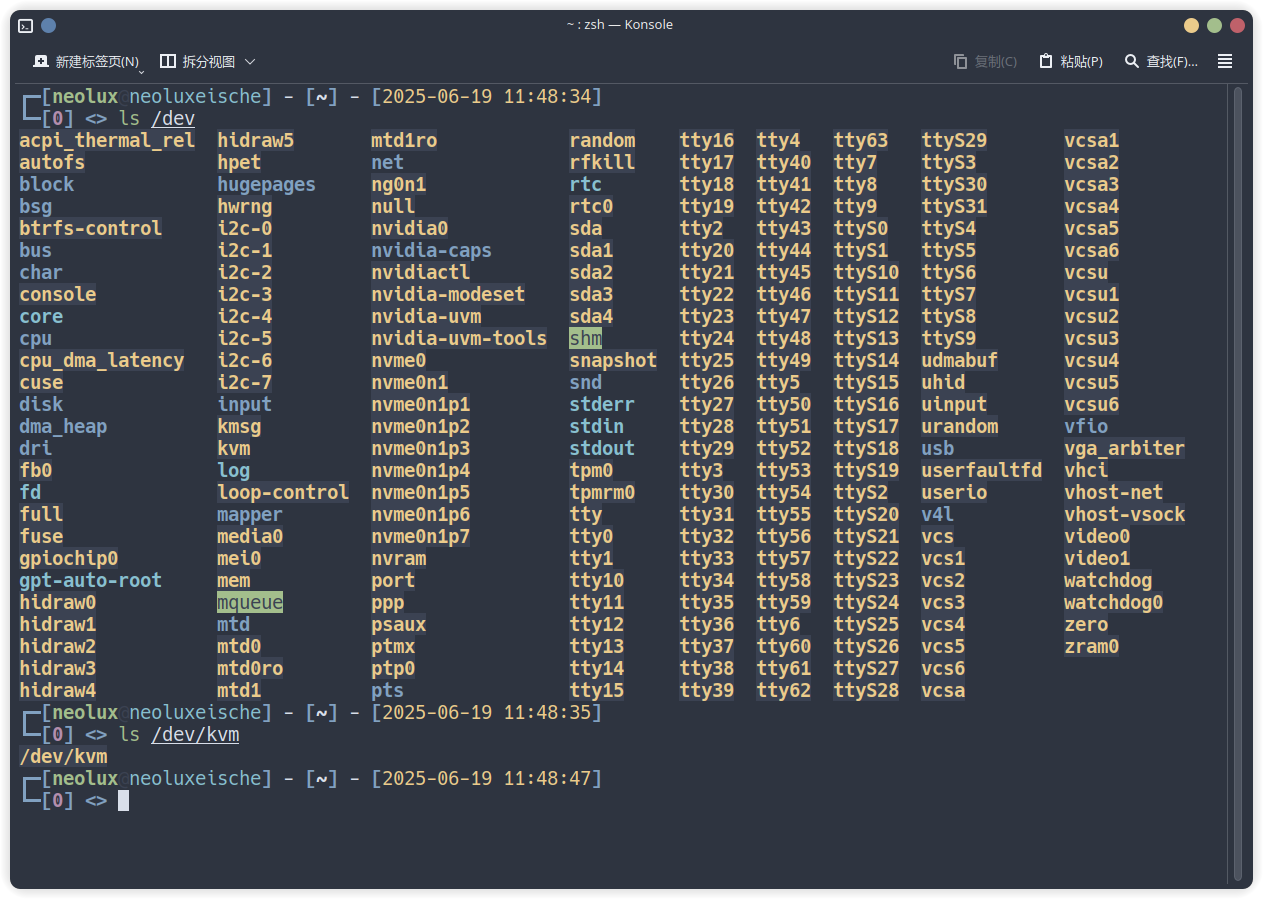Click the underlined /dev/kvm command argument
Viewport: 1263px width, 899px height.
(195, 735)
